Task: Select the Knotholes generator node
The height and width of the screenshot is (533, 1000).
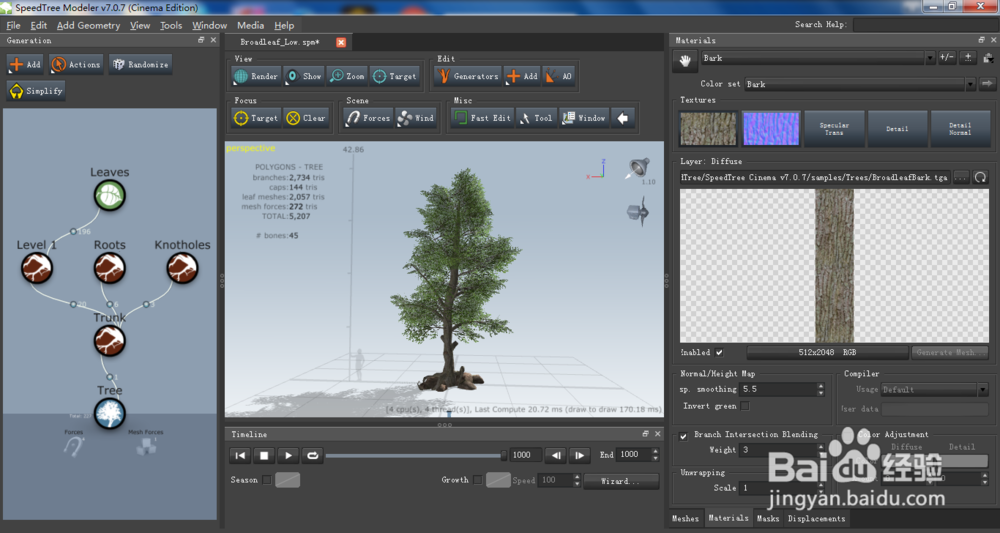Action: 182,268
